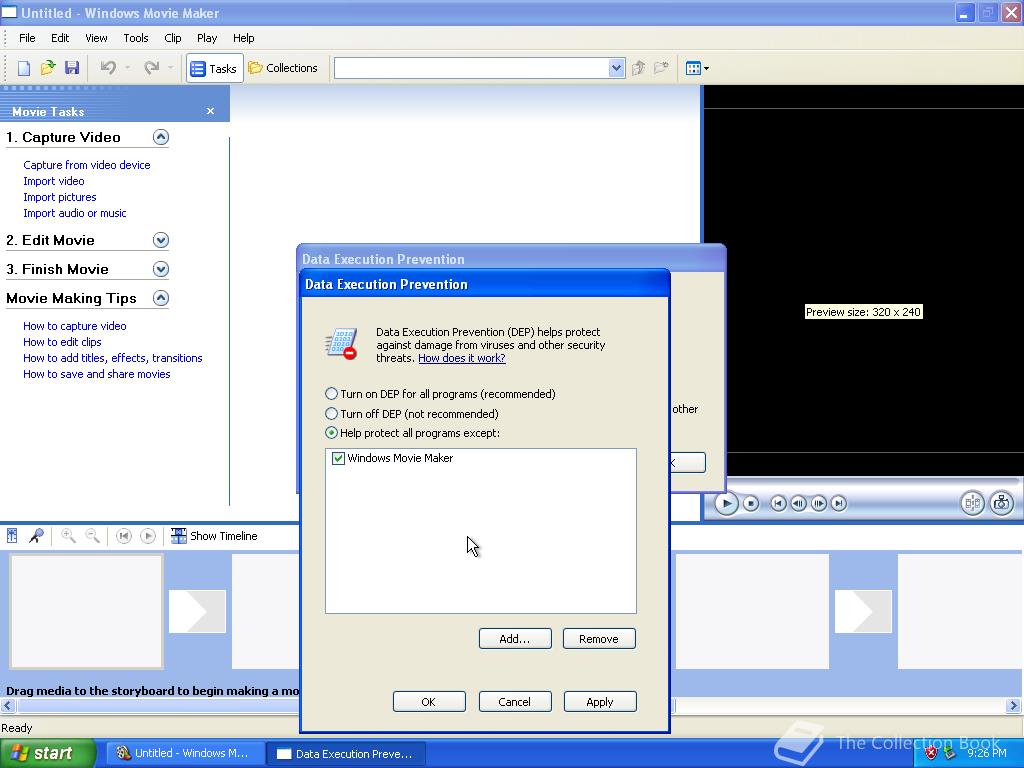Open How to capture video tip
Image resolution: width=1024 pixels, height=768 pixels.
(74, 326)
